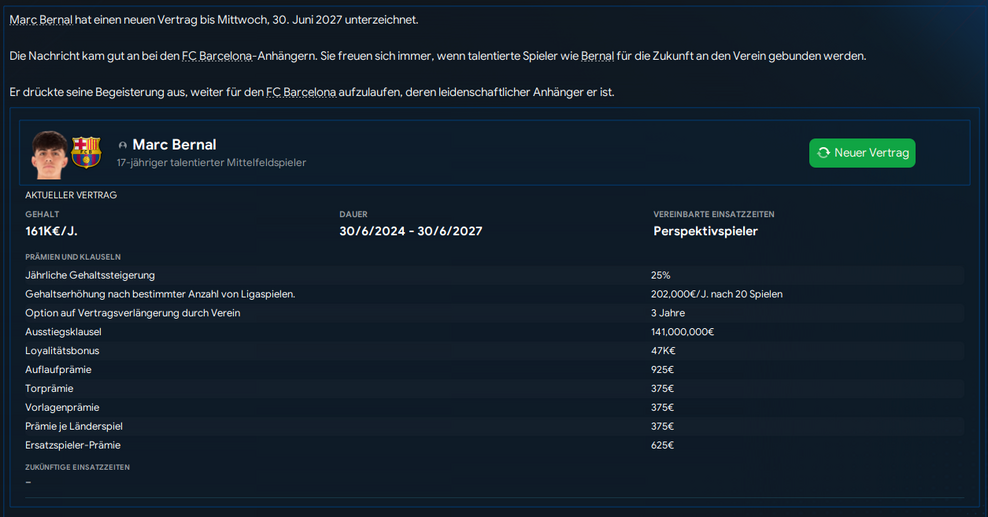Click Marc Bernal's face portrait
Image resolution: width=988 pixels, height=517 pixels.
point(49,152)
